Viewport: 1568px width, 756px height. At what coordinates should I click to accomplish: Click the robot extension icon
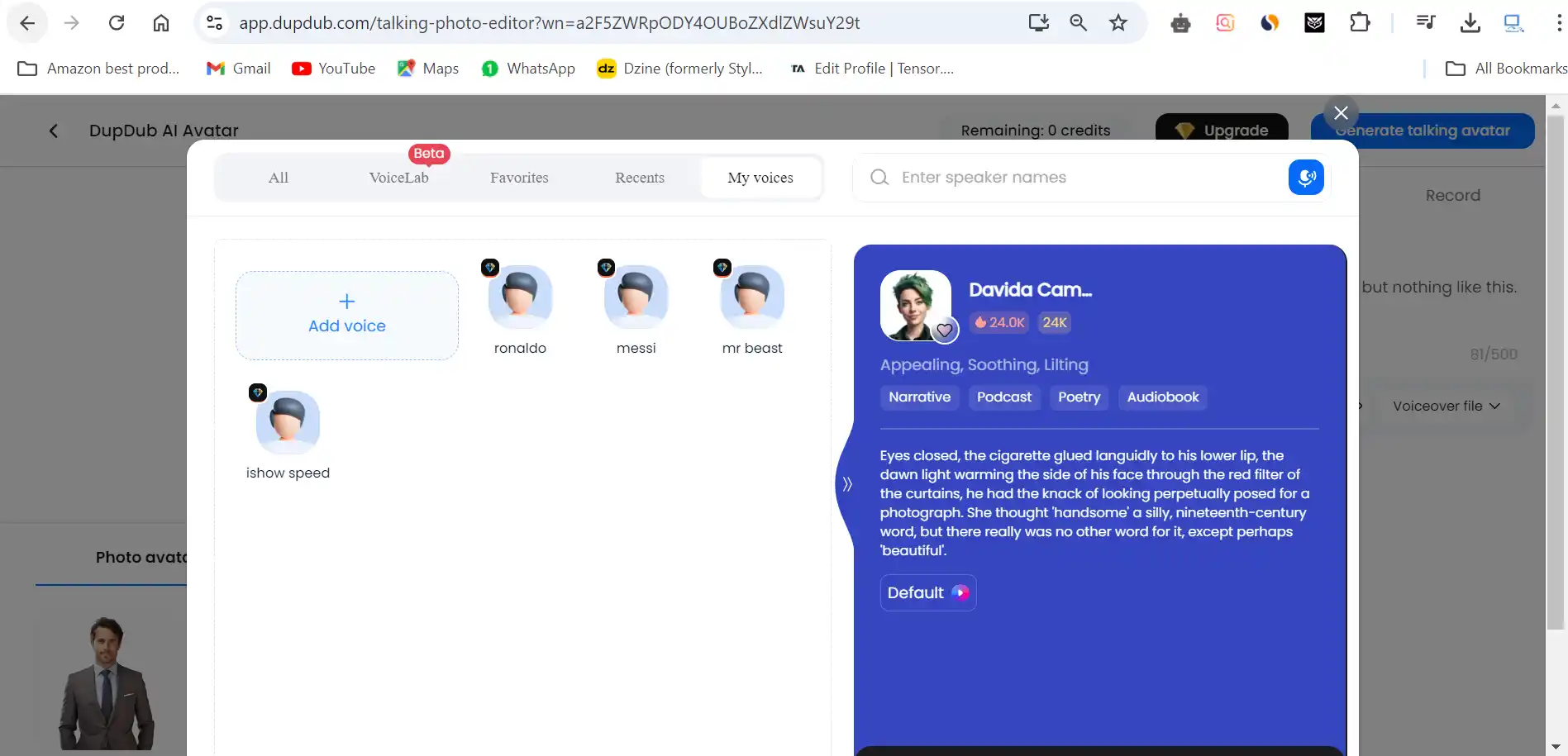[1180, 23]
